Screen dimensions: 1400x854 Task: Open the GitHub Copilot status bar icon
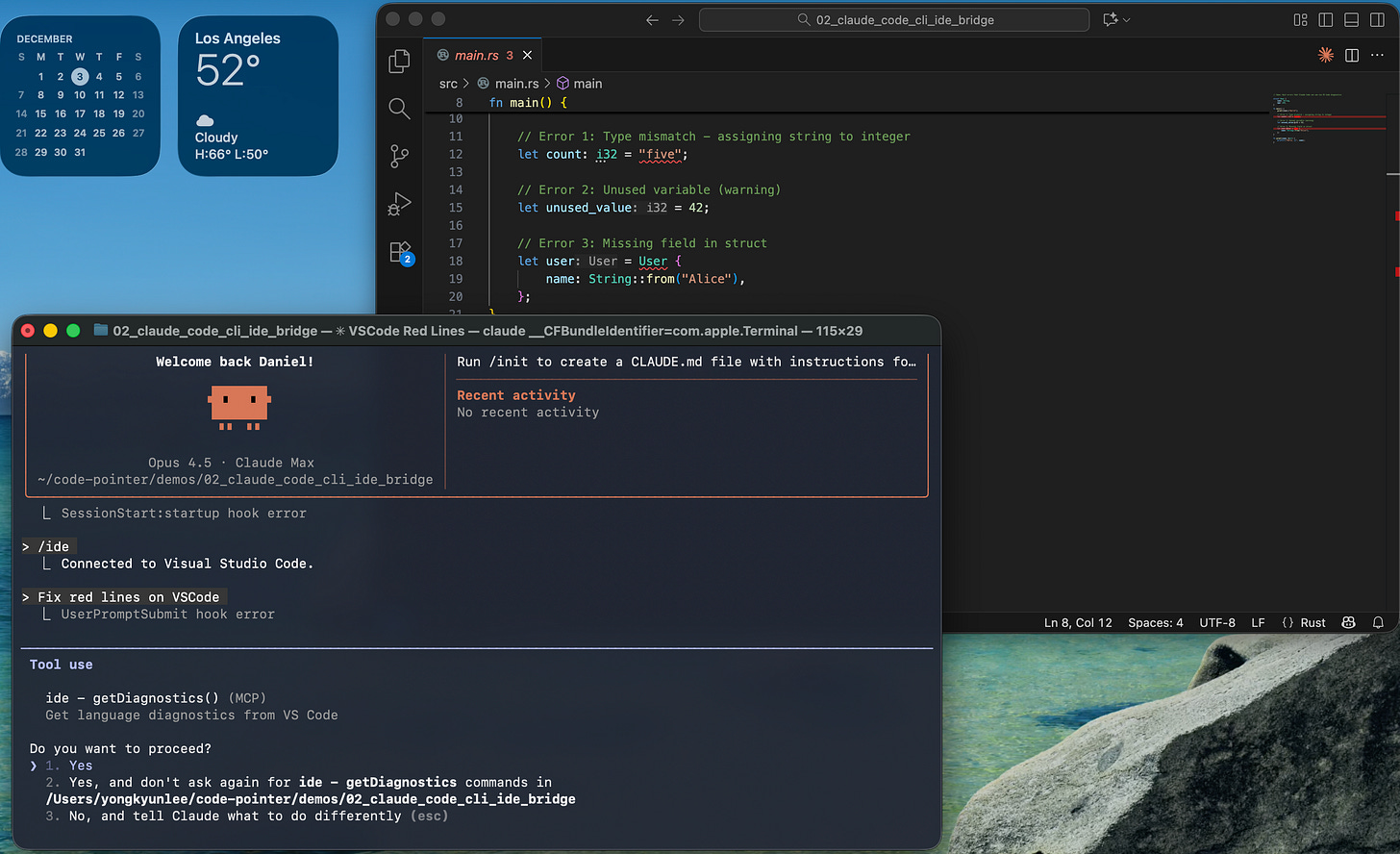tap(1348, 622)
